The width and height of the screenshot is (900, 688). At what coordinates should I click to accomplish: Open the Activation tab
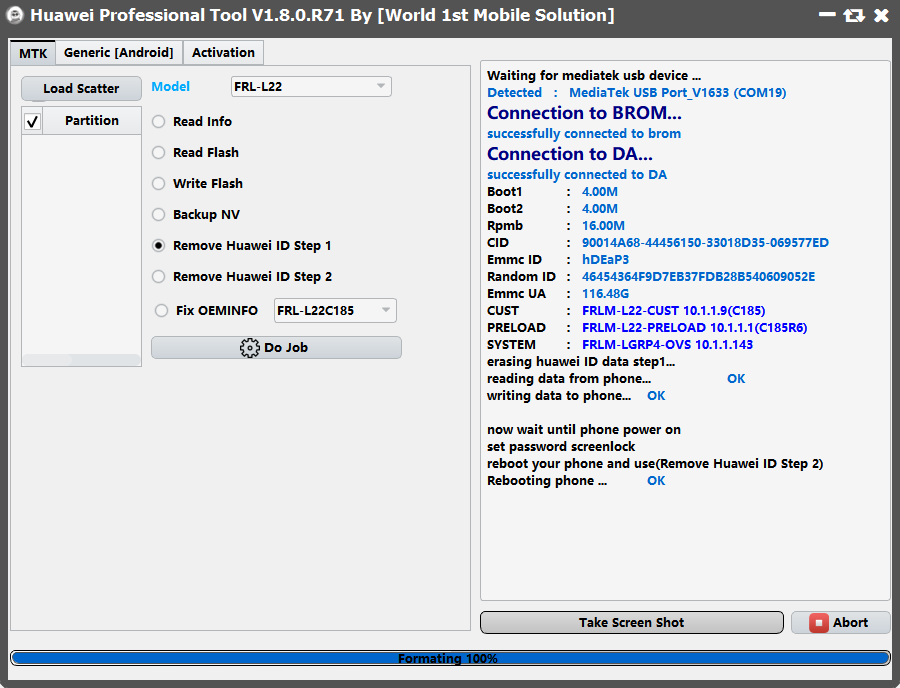click(x=223, y=52)
